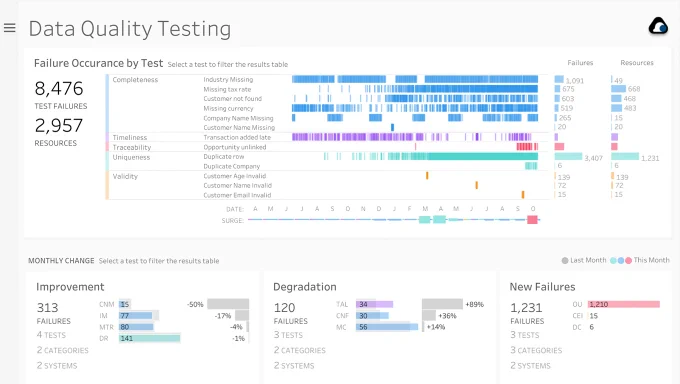The width and height of the screenshot is (680, 384).
Task: Click the Opportunity unlinked red timeline cluster
Action: (x=527, y=147)
